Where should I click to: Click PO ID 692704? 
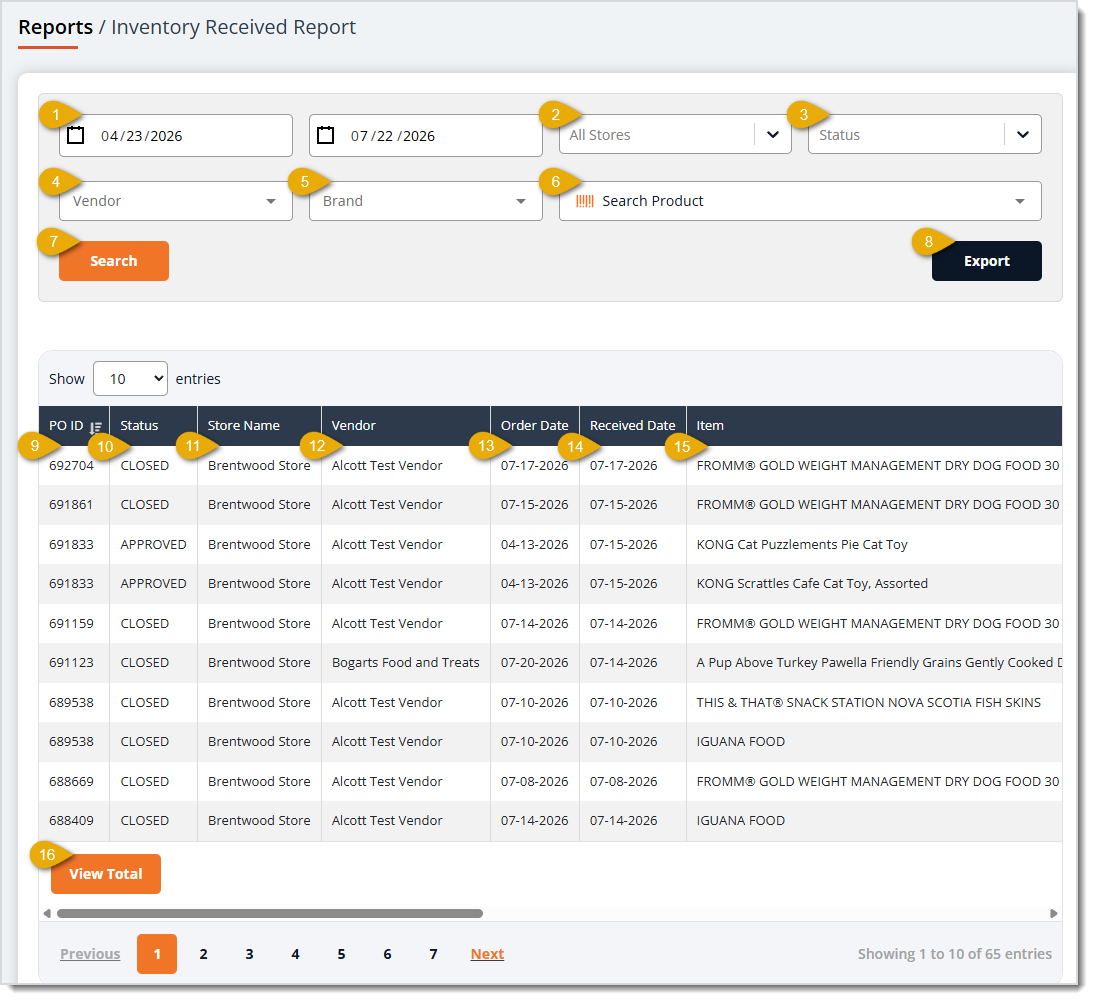tap(71, 466)
